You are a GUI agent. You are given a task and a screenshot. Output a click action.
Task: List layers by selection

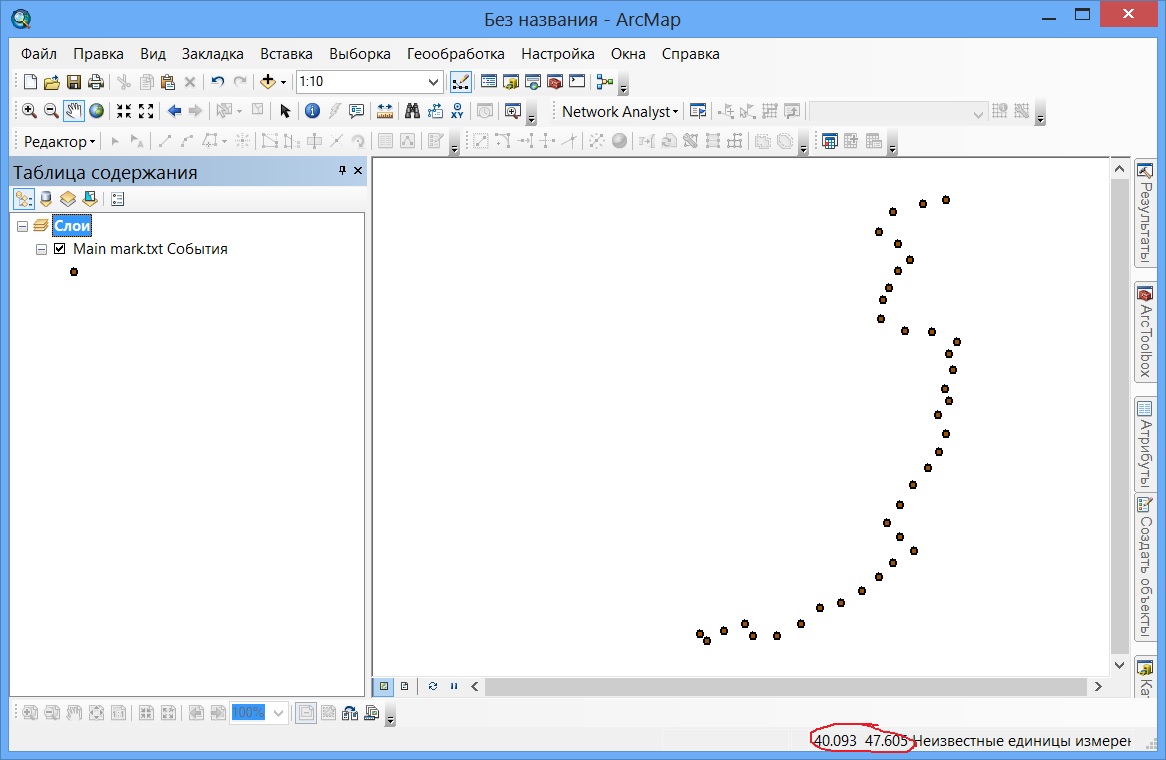[x=90, y=199]
